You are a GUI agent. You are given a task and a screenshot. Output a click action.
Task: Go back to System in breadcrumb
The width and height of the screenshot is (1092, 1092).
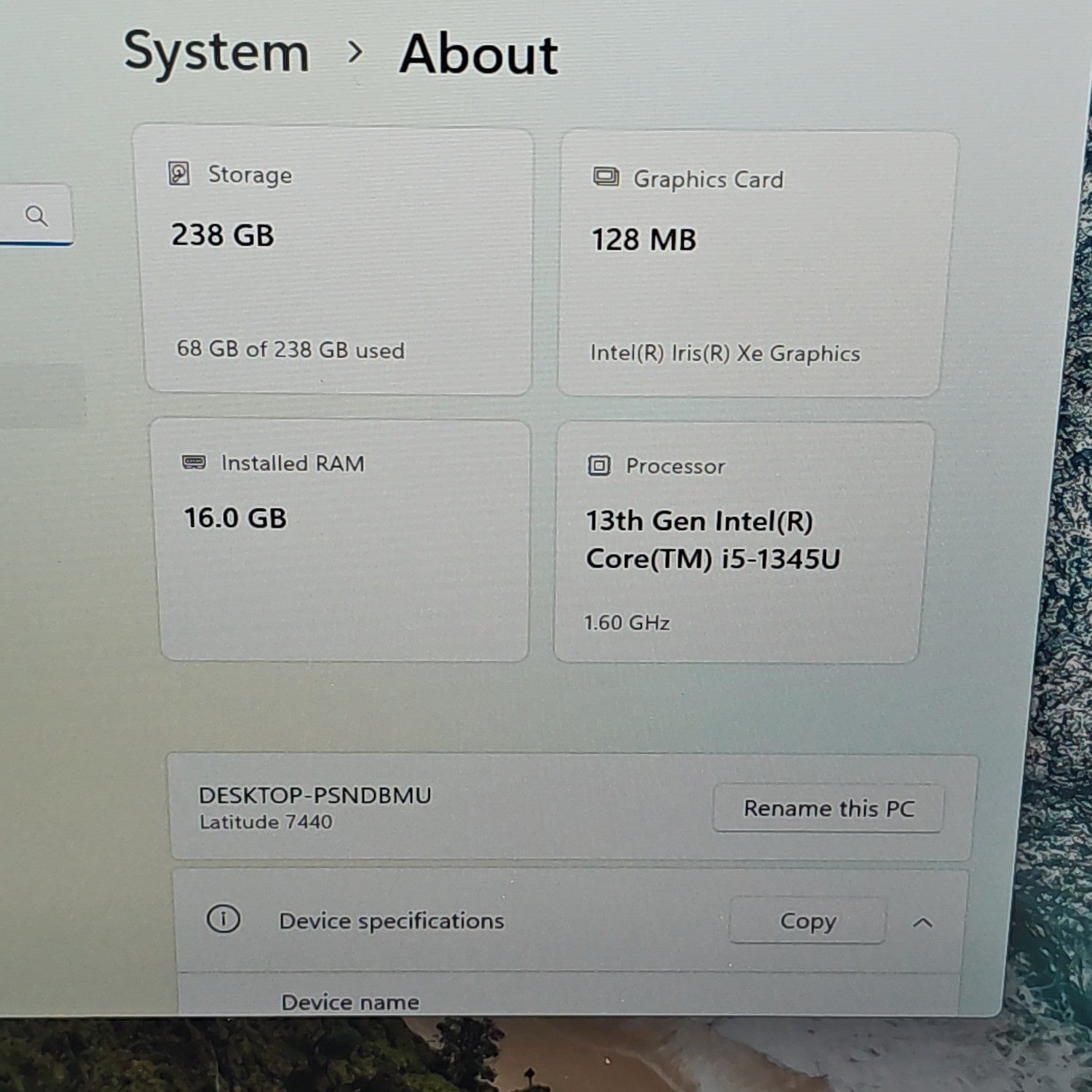tap(216, 52)
